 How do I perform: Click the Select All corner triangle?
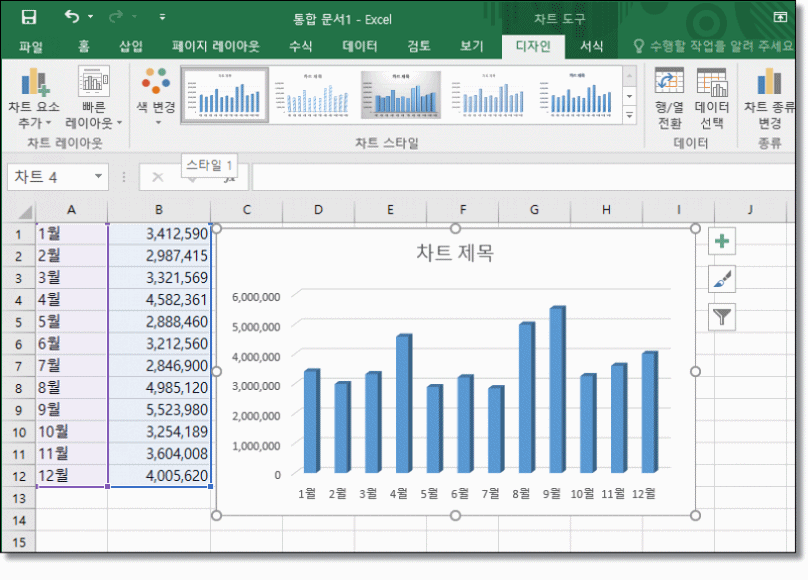click(24, 211)
